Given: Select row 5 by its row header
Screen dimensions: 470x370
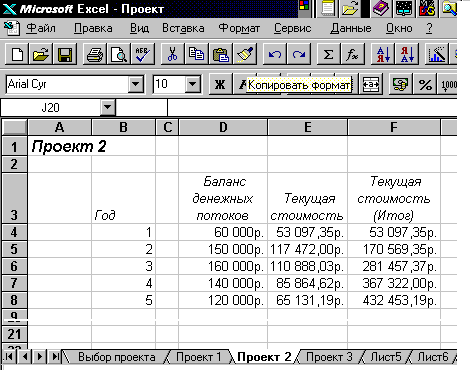Looking at the screenshot, I should pyautogui.click(x=14, y=249).
